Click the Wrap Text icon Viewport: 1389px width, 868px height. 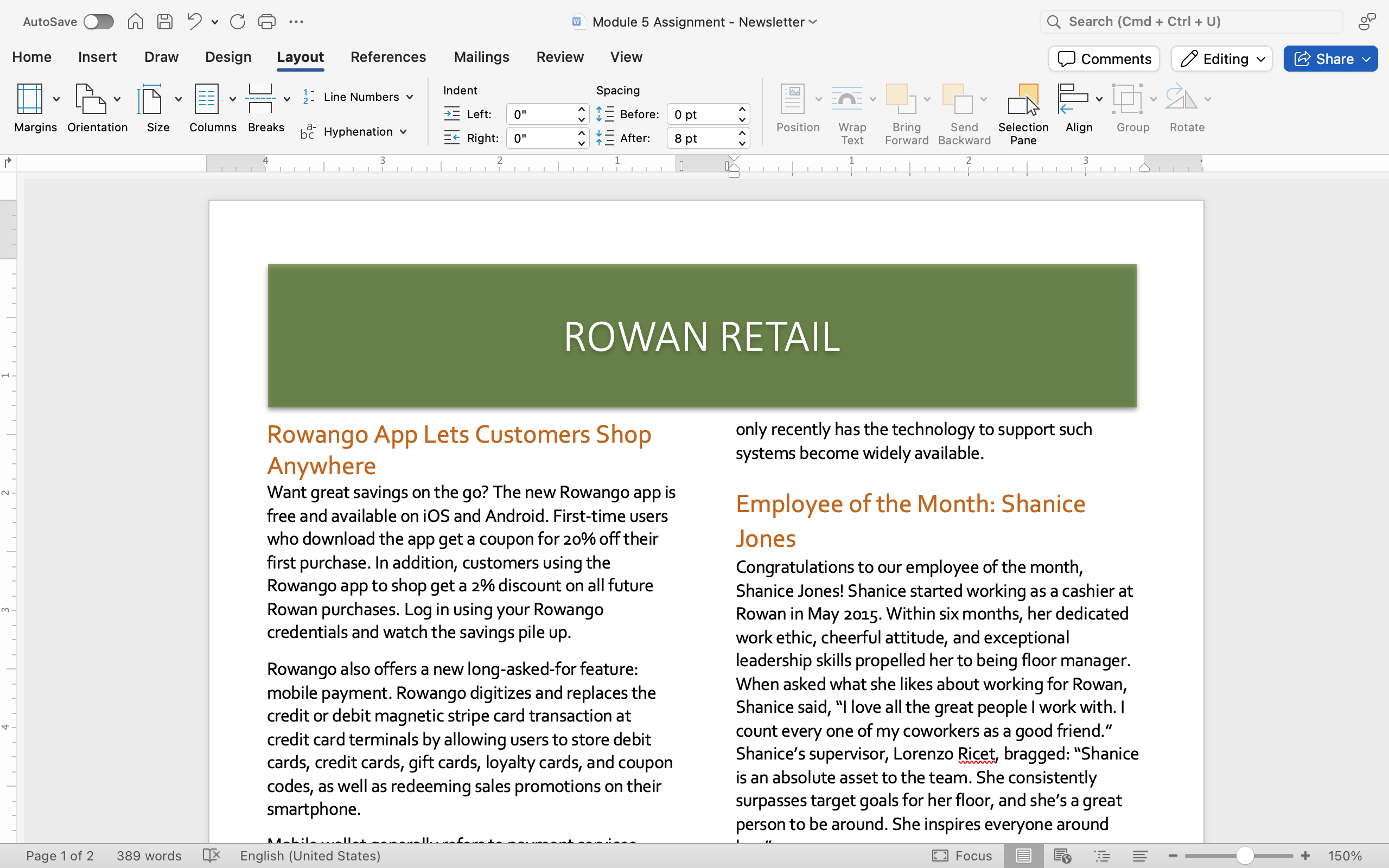pos(846,99)
